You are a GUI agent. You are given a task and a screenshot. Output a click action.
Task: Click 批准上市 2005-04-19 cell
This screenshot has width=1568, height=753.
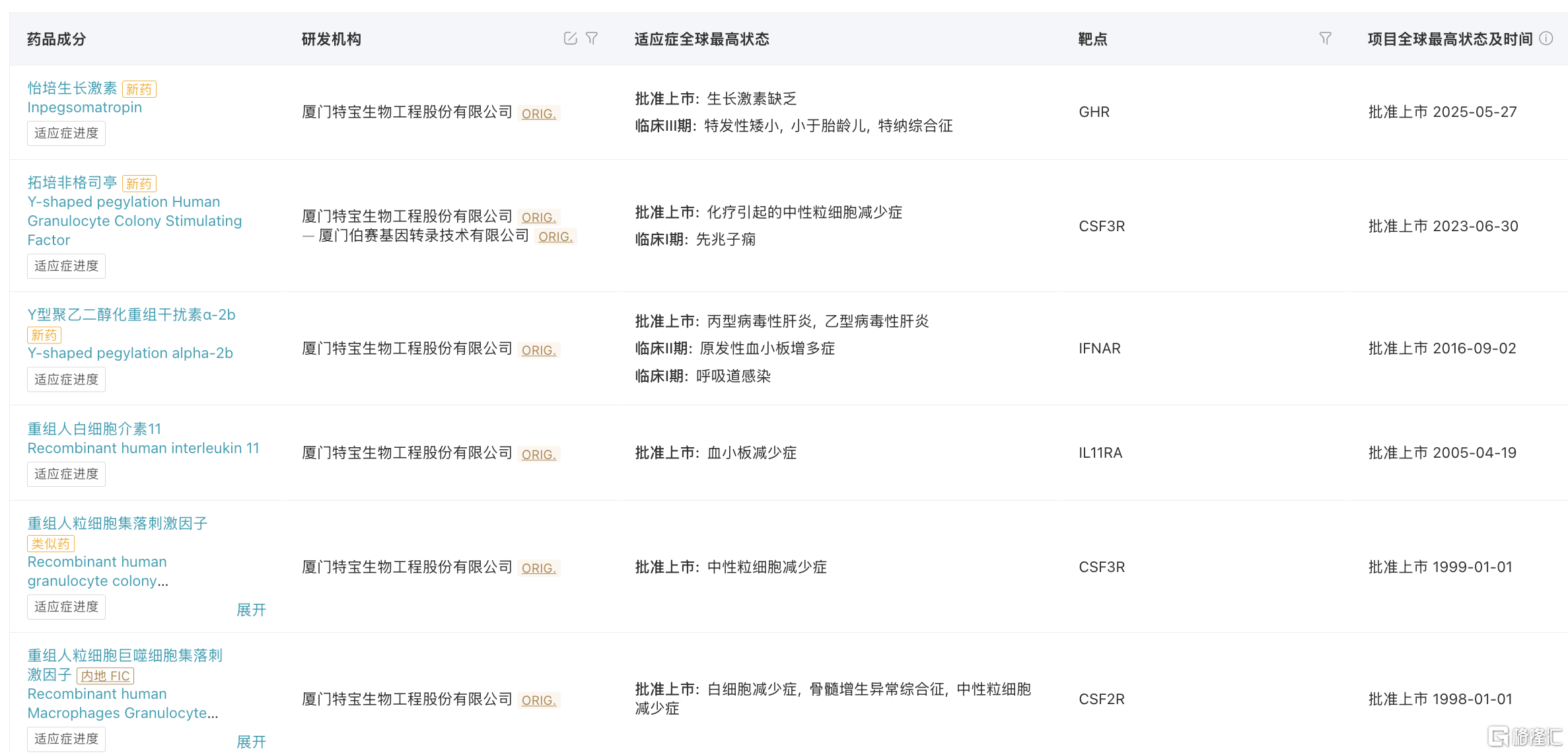1443,452
